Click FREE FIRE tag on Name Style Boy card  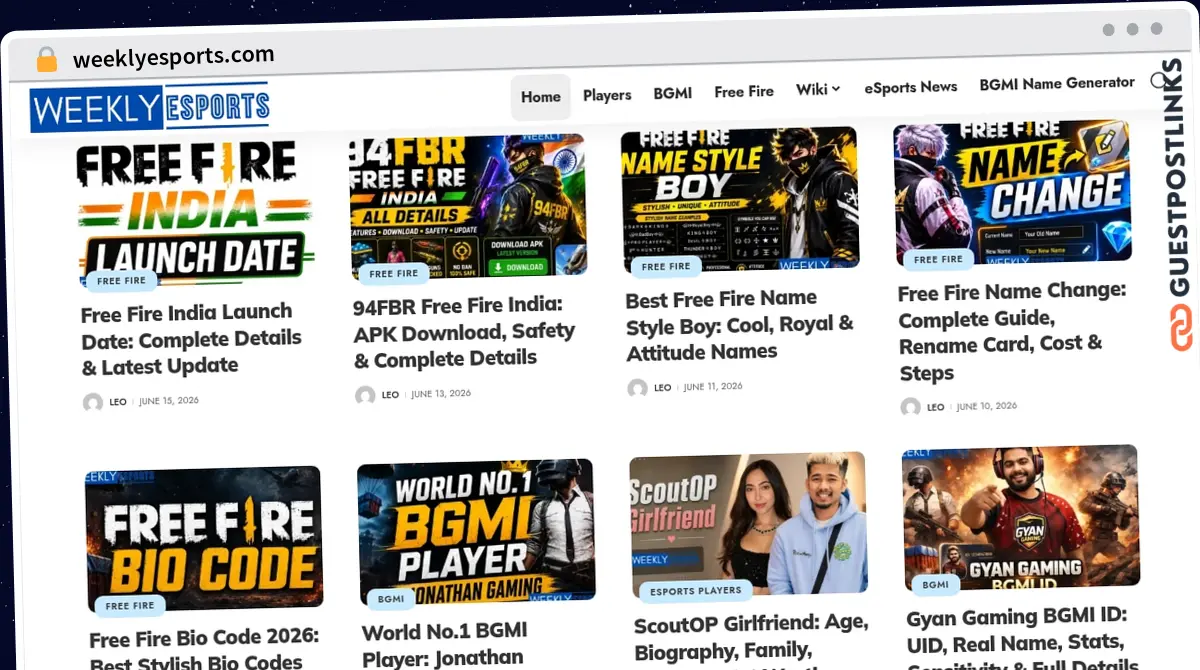point(666,267)
